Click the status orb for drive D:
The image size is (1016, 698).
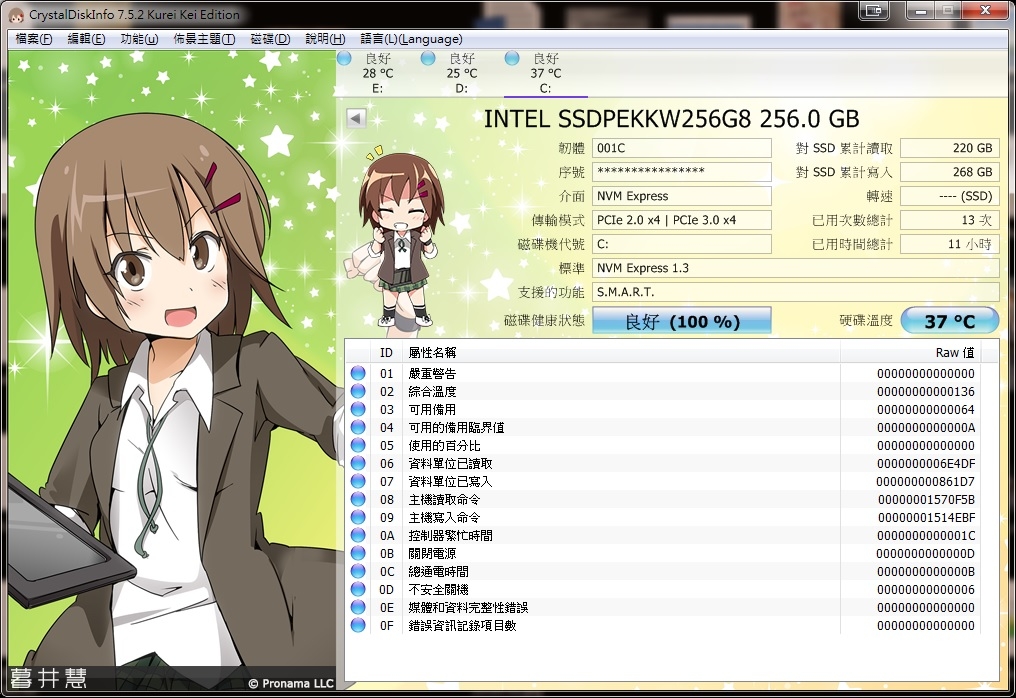pos(428,58)
